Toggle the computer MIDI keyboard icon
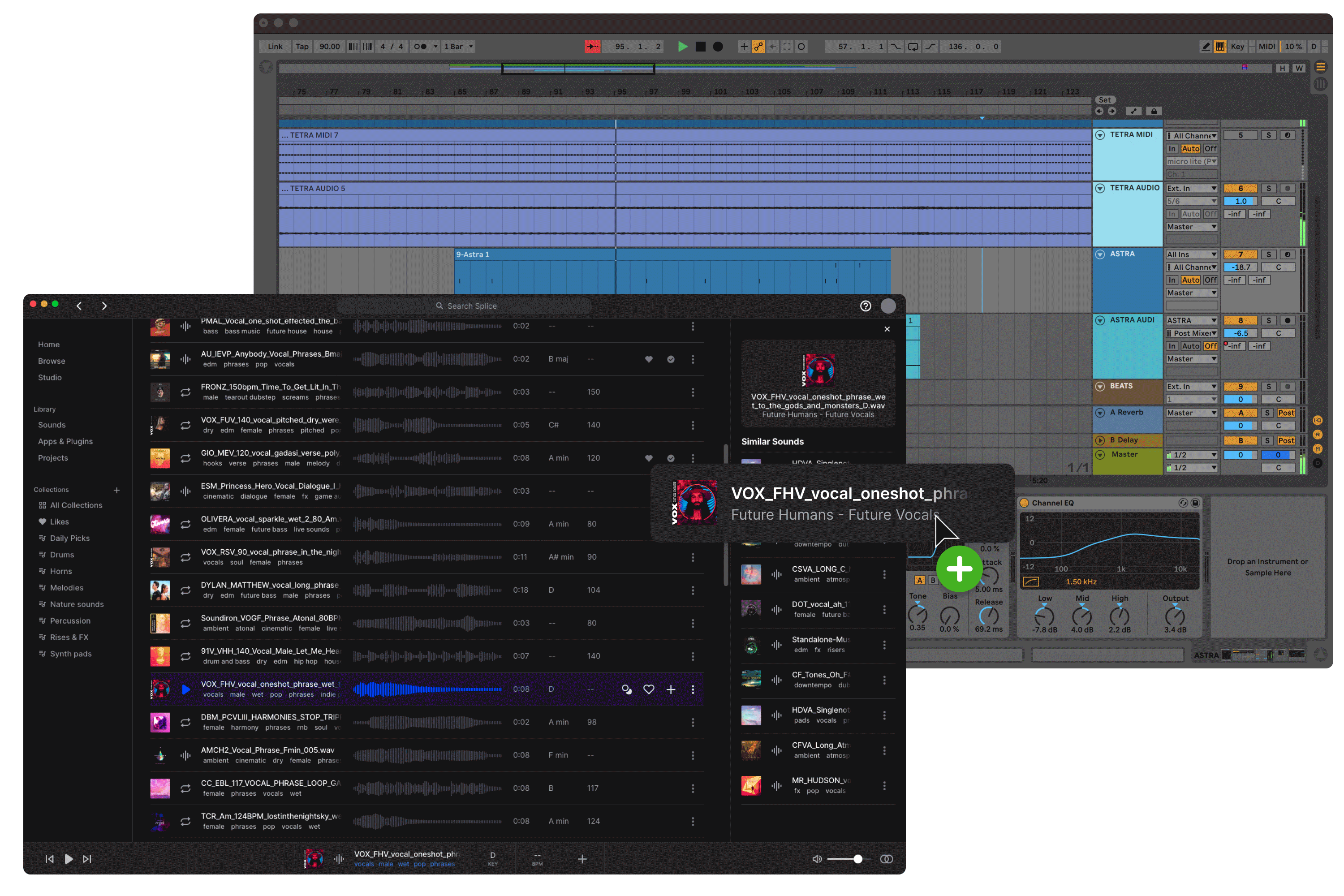 click(x=1220, y=47)
